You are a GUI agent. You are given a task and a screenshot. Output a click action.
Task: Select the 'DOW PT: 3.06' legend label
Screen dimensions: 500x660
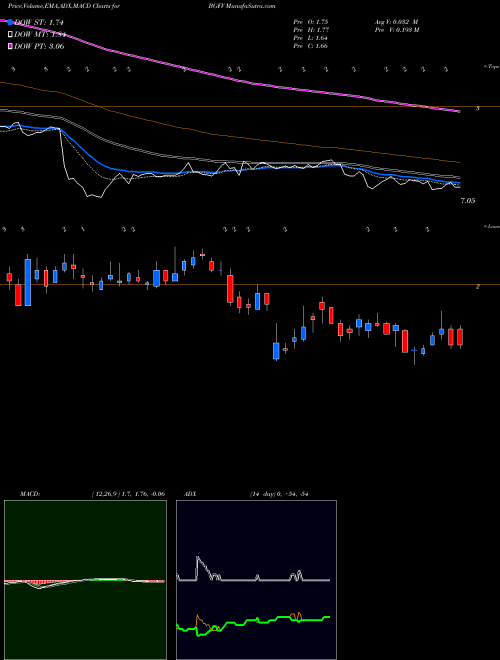pyautogui.click(x=39, y=47)
